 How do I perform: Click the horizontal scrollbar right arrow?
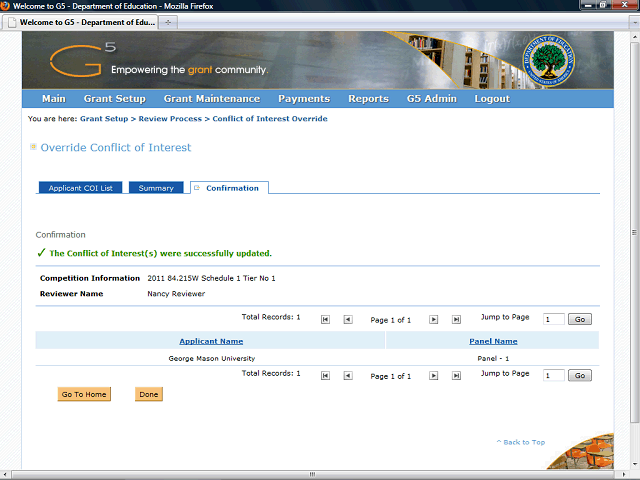point(623,474)
